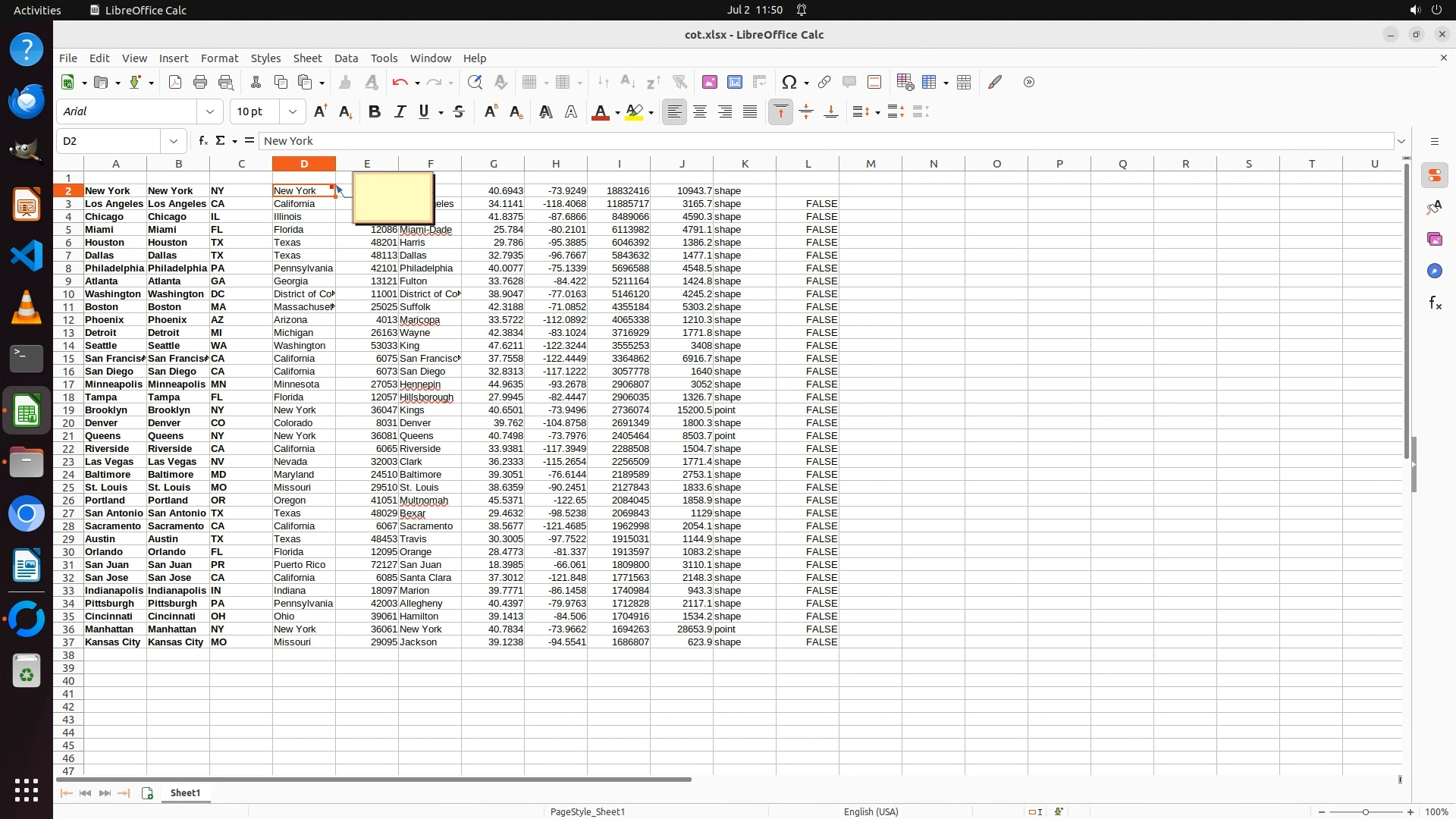Click the English (USA) language status

pos(871,811)
